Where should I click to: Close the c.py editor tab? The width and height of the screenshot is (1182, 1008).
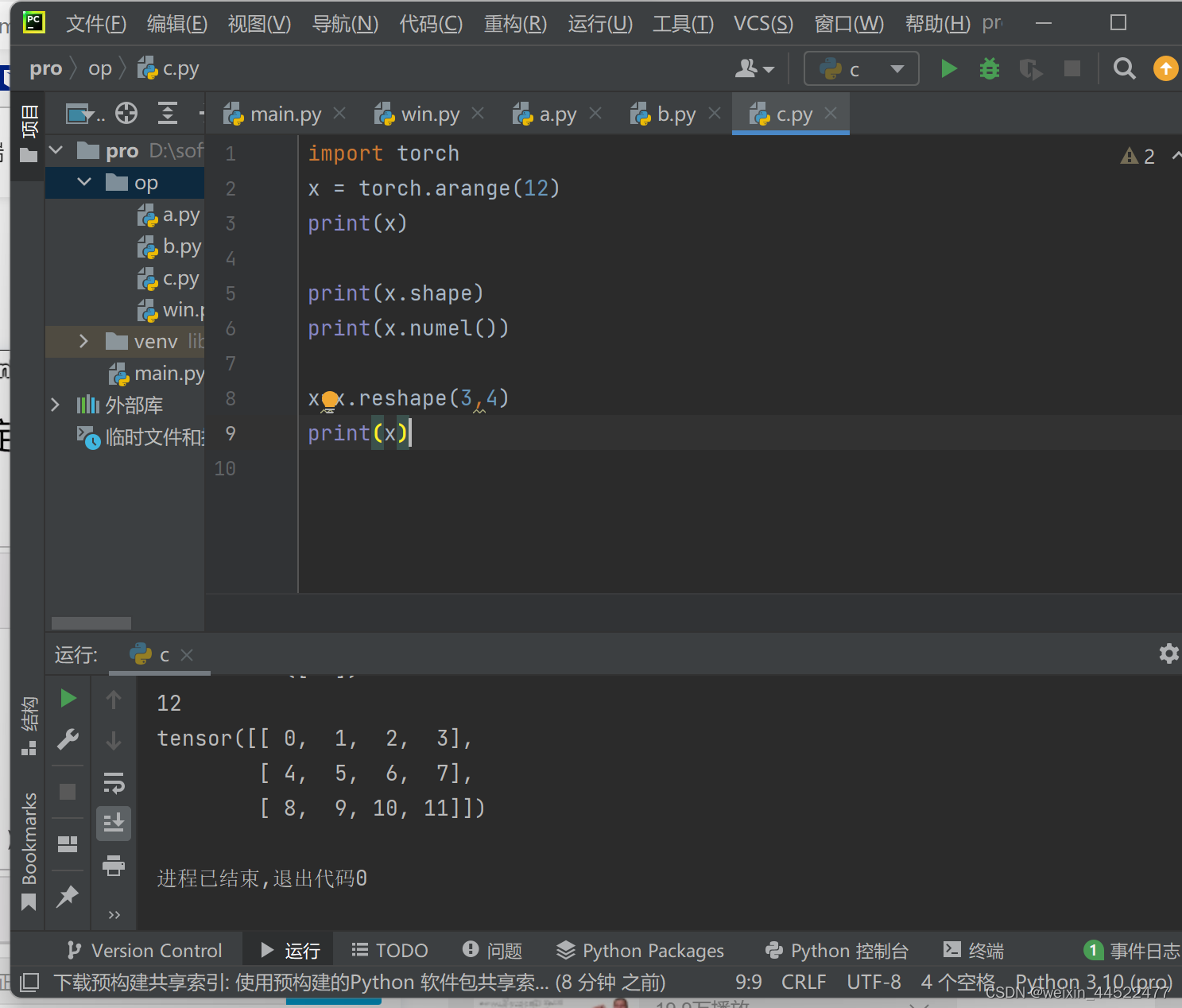coord(831,114)
